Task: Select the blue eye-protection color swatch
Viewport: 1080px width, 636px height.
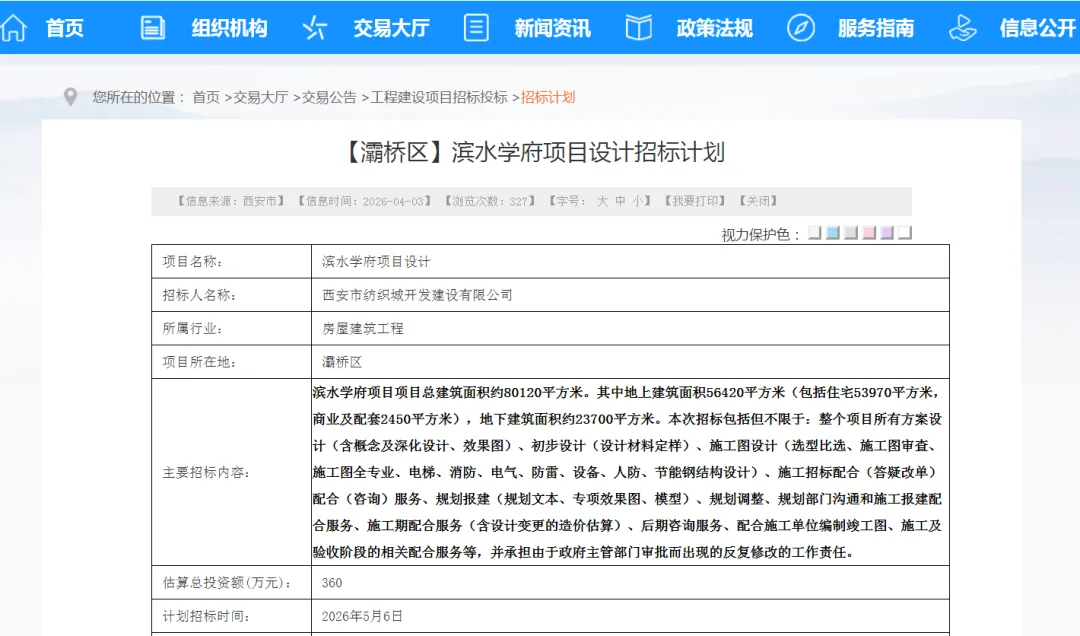Action: (x=832, y=233)
